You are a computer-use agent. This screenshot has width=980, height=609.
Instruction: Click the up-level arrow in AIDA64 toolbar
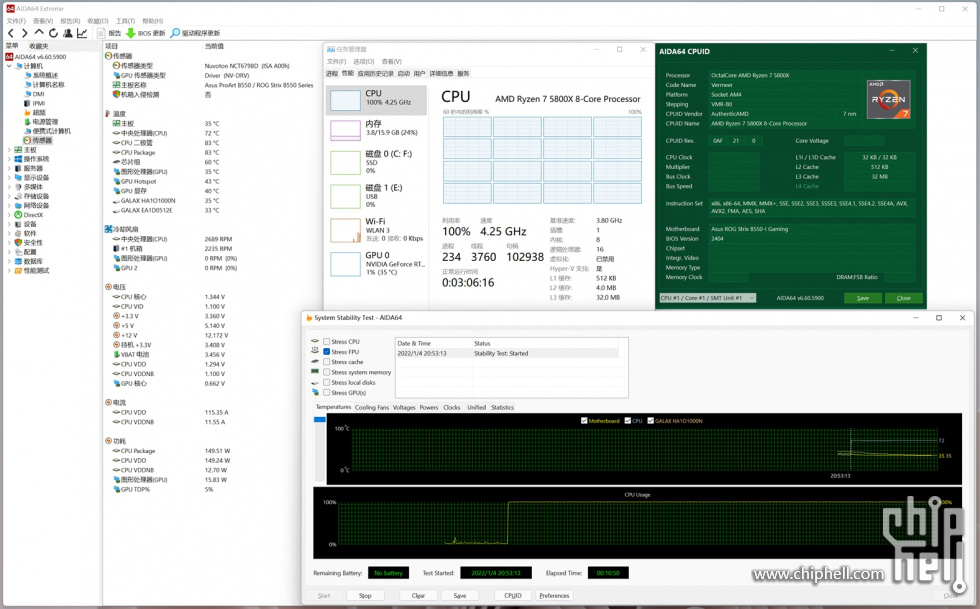tap(39, 33)
